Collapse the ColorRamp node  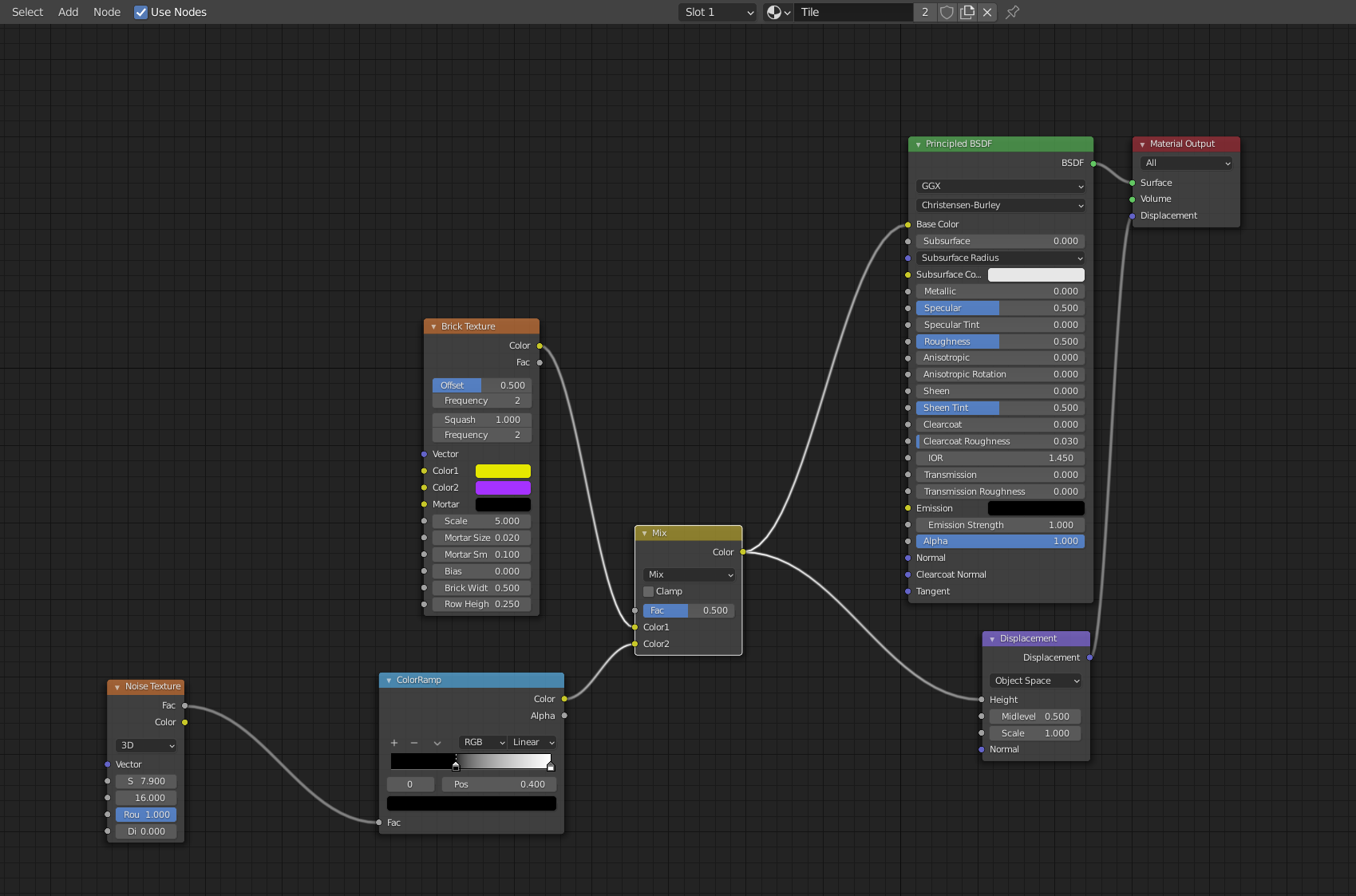[389, 681]
